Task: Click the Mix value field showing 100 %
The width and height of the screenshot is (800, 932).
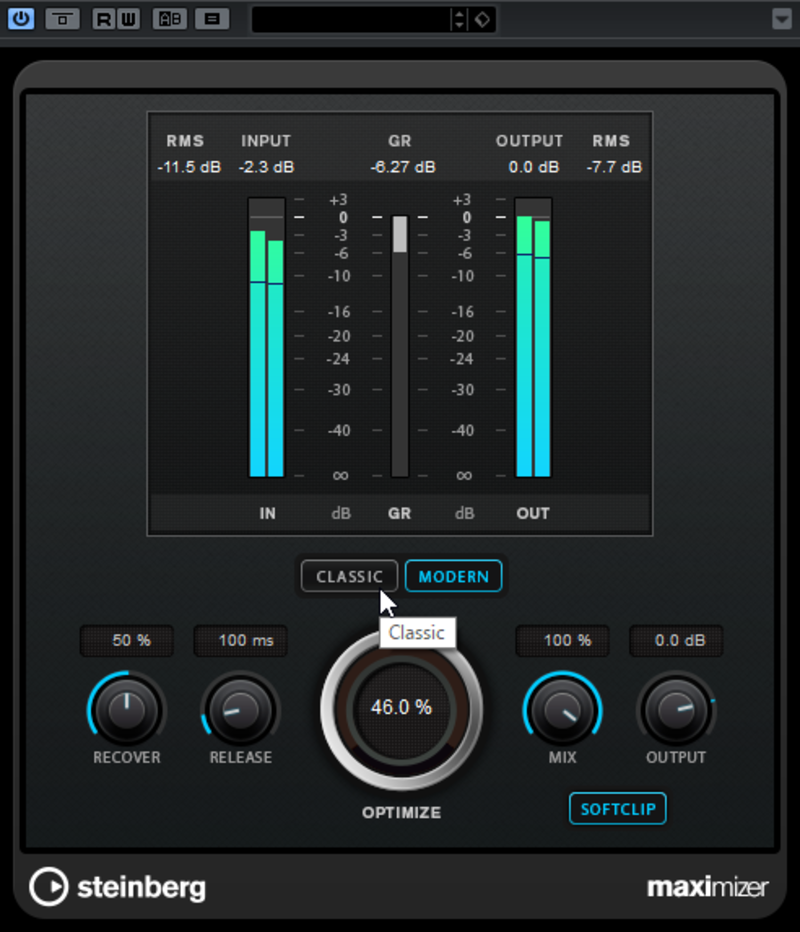Action: click(562, 640)
